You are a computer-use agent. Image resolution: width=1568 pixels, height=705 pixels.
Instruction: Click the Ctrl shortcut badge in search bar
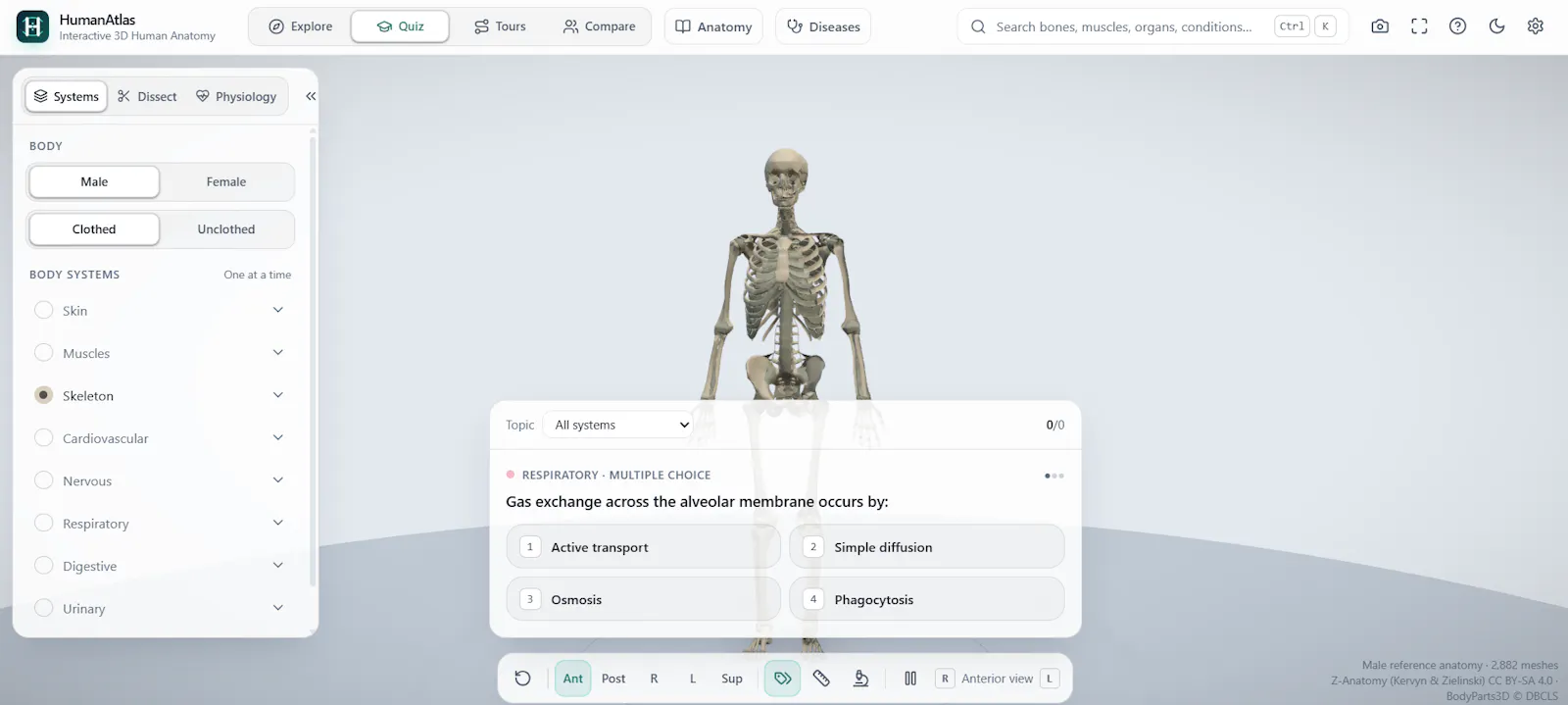[1292, 26]
